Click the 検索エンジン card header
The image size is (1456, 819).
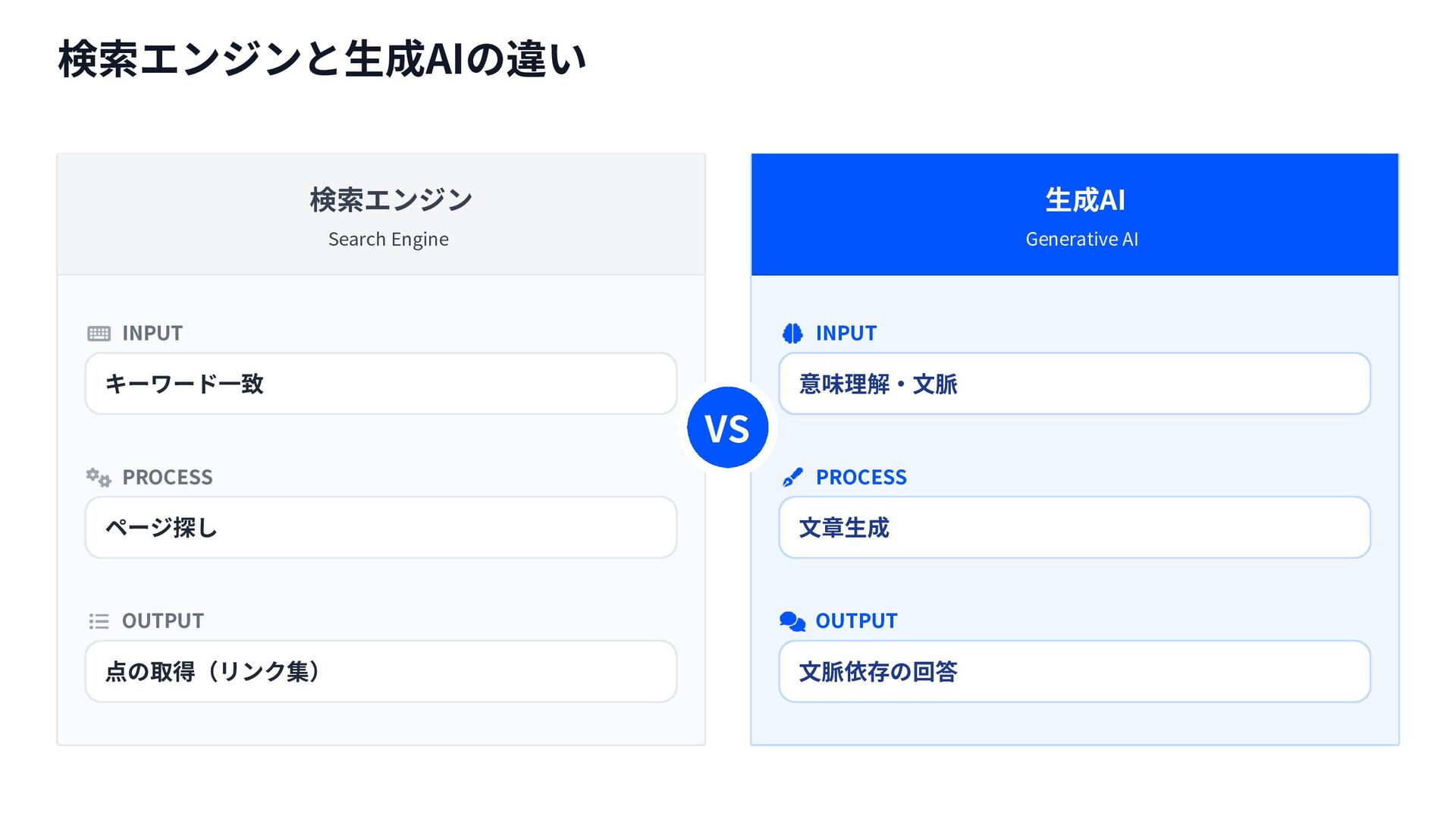click(x=381, y=215)
